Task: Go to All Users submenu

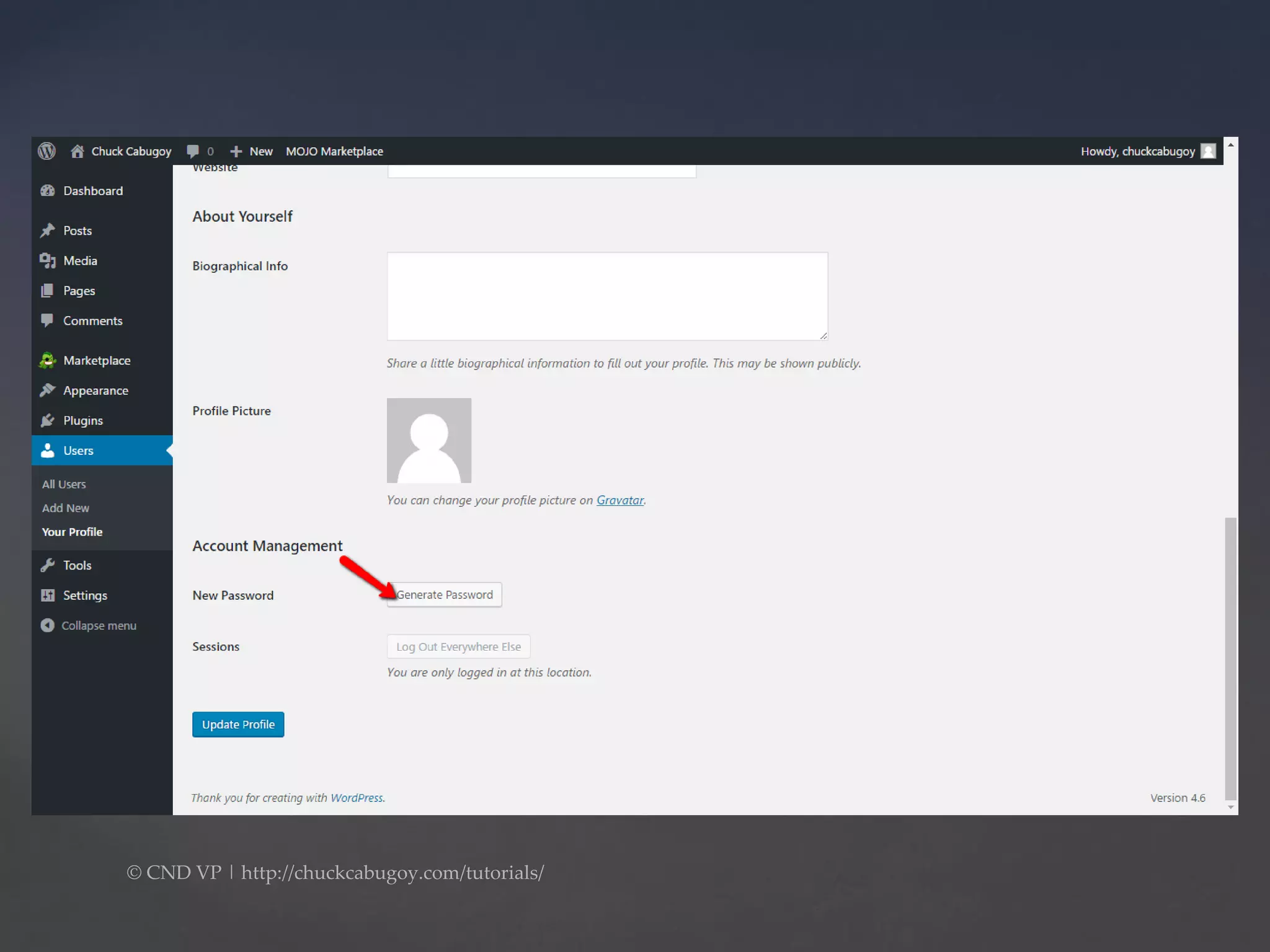Action: point(64,484)
